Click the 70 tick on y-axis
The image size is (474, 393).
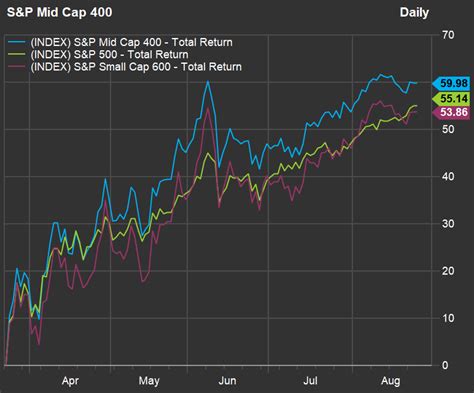[448, 35]
